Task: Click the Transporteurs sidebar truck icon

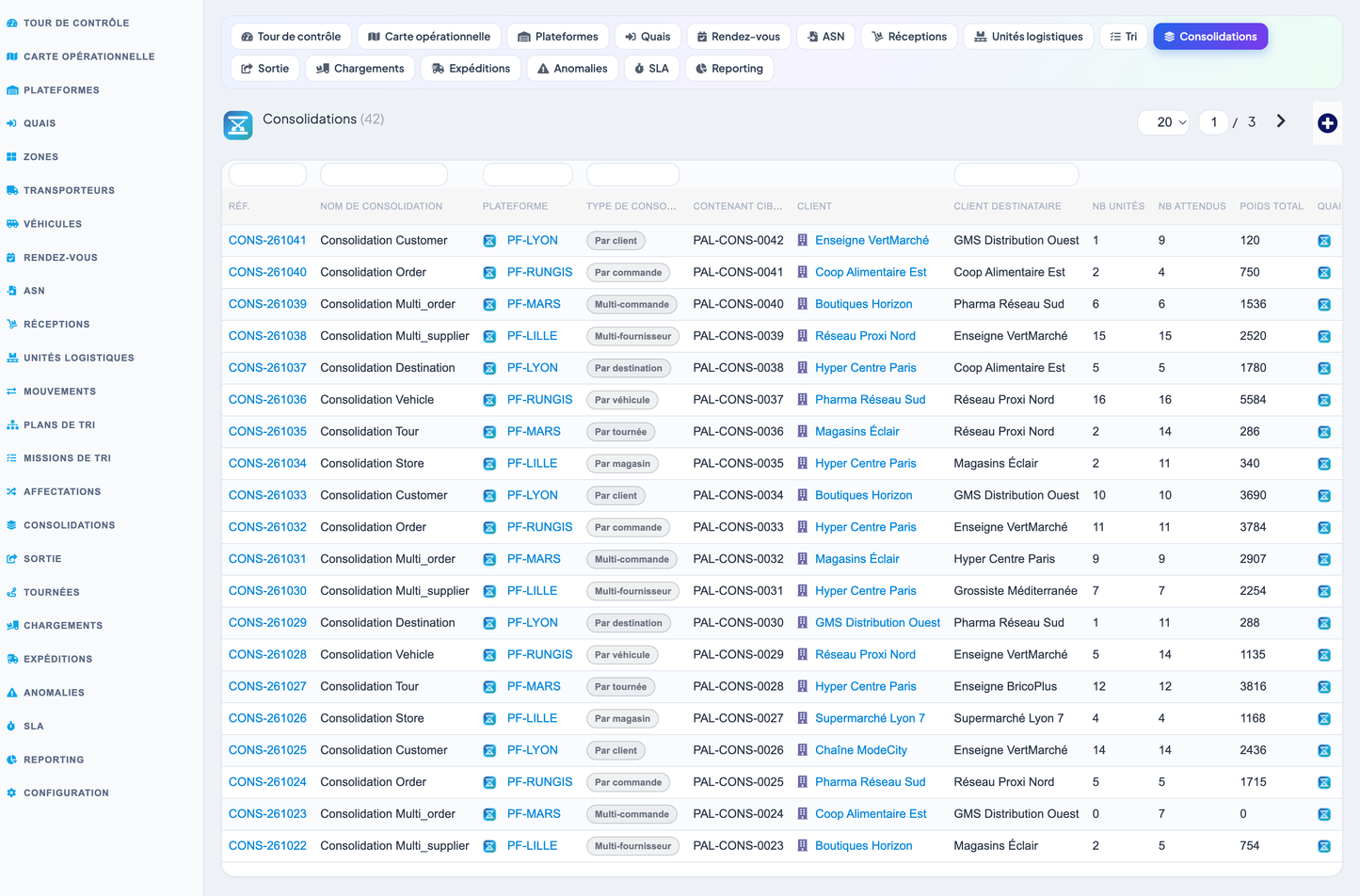Action: 12,190
